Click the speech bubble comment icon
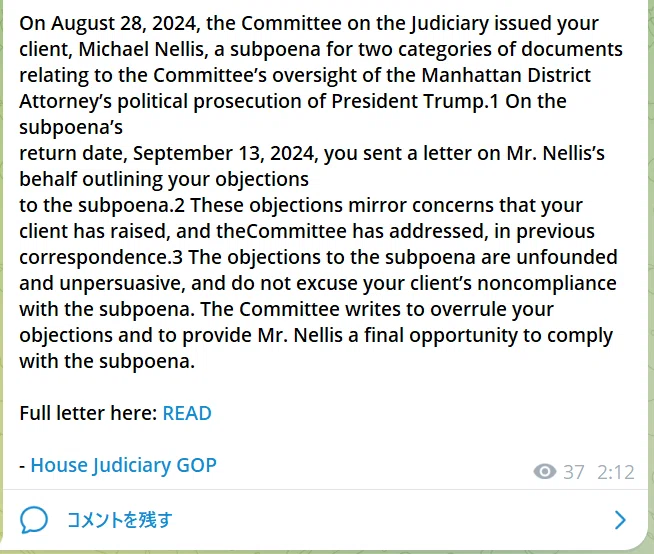Viewport: 654px width, 554px height. point(34,520)
